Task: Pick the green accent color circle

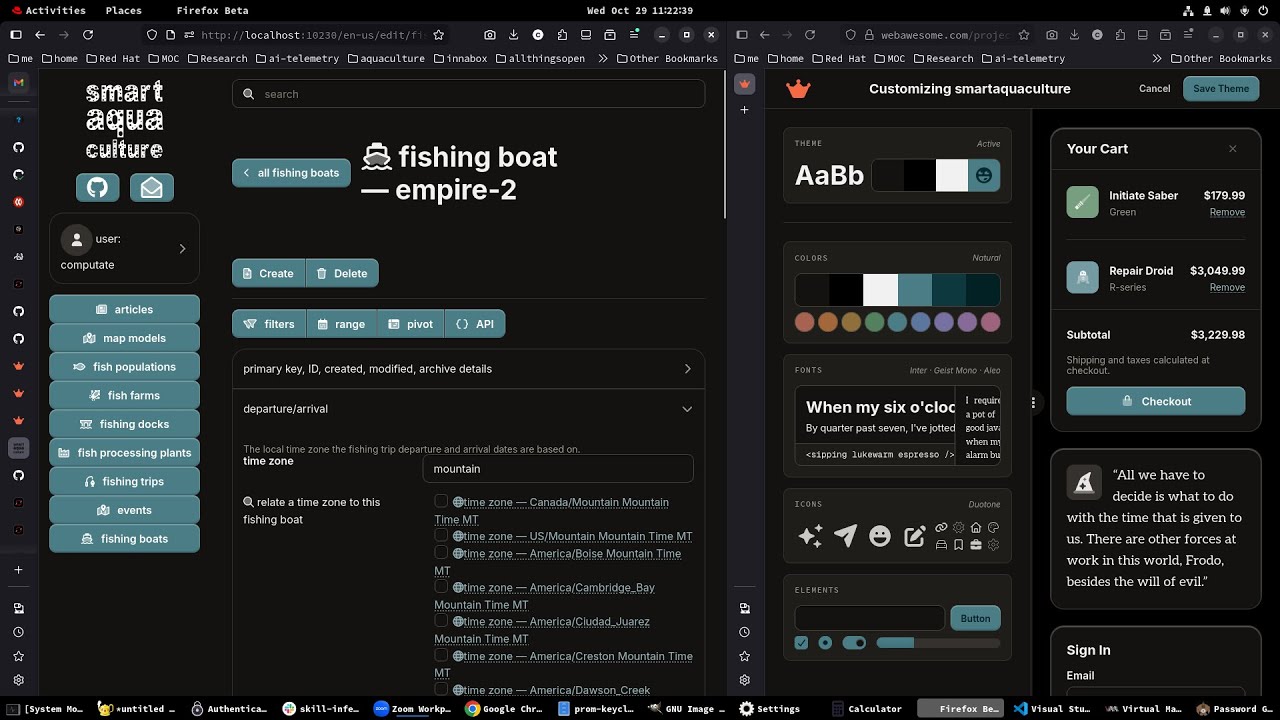Action: click(874, 322)
